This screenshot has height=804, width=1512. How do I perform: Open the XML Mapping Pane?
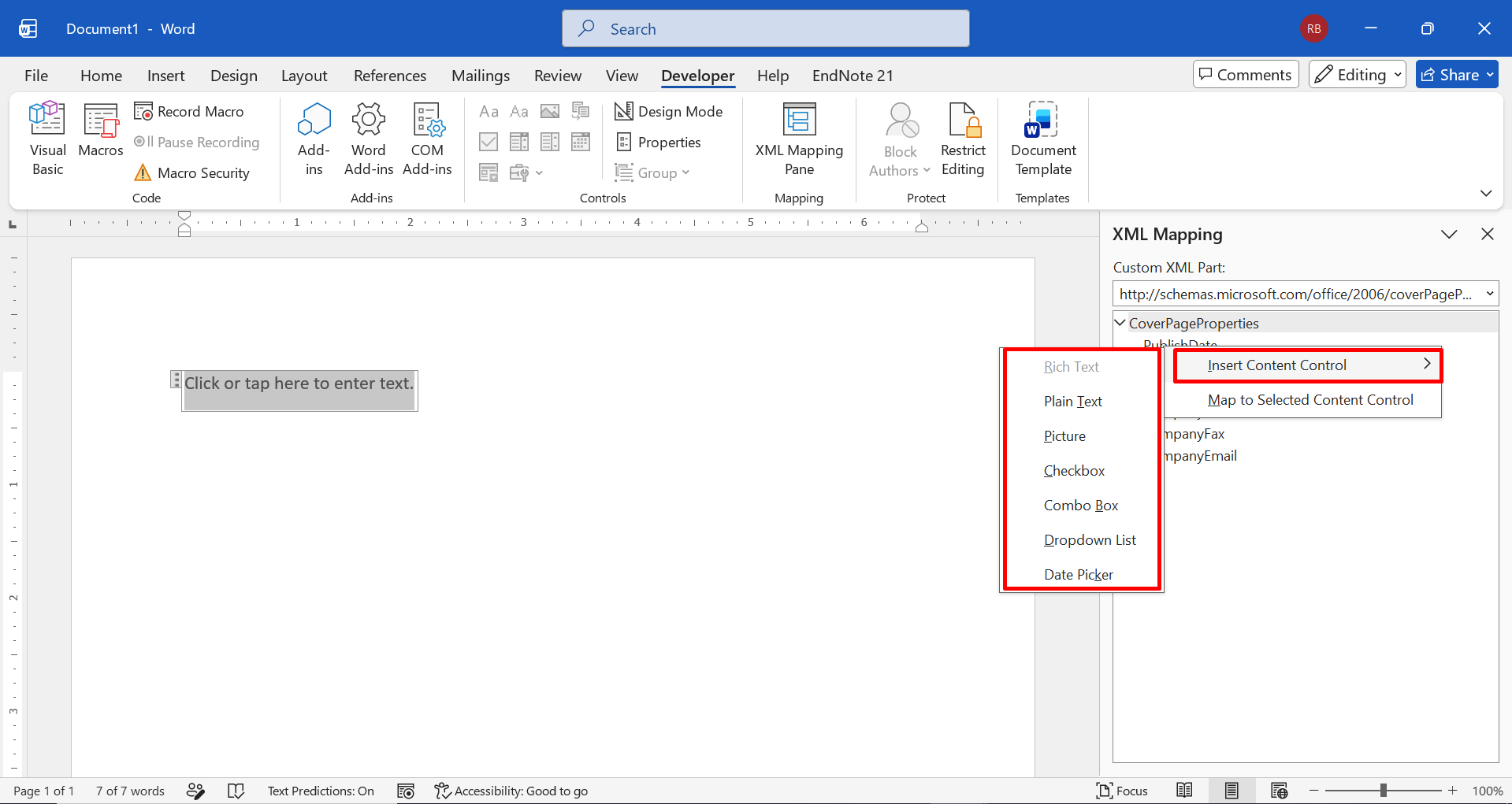pyautogui.click(x=799, y=139)
